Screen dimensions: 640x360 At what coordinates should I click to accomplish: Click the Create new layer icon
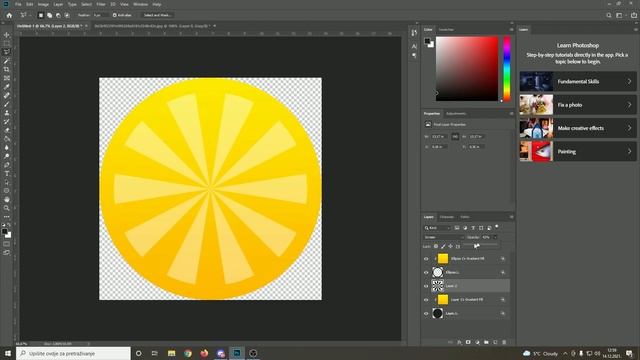(495, 342)
